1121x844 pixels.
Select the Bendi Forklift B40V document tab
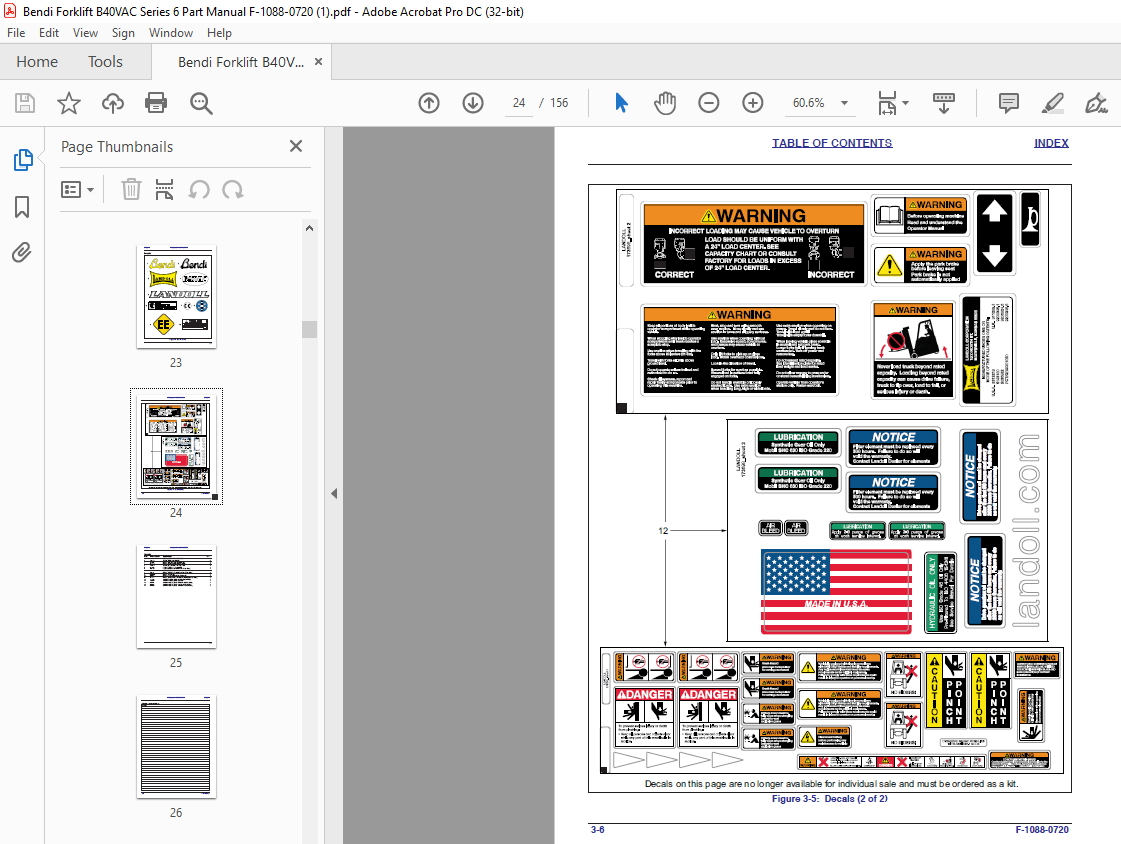(x=241, y=62)
